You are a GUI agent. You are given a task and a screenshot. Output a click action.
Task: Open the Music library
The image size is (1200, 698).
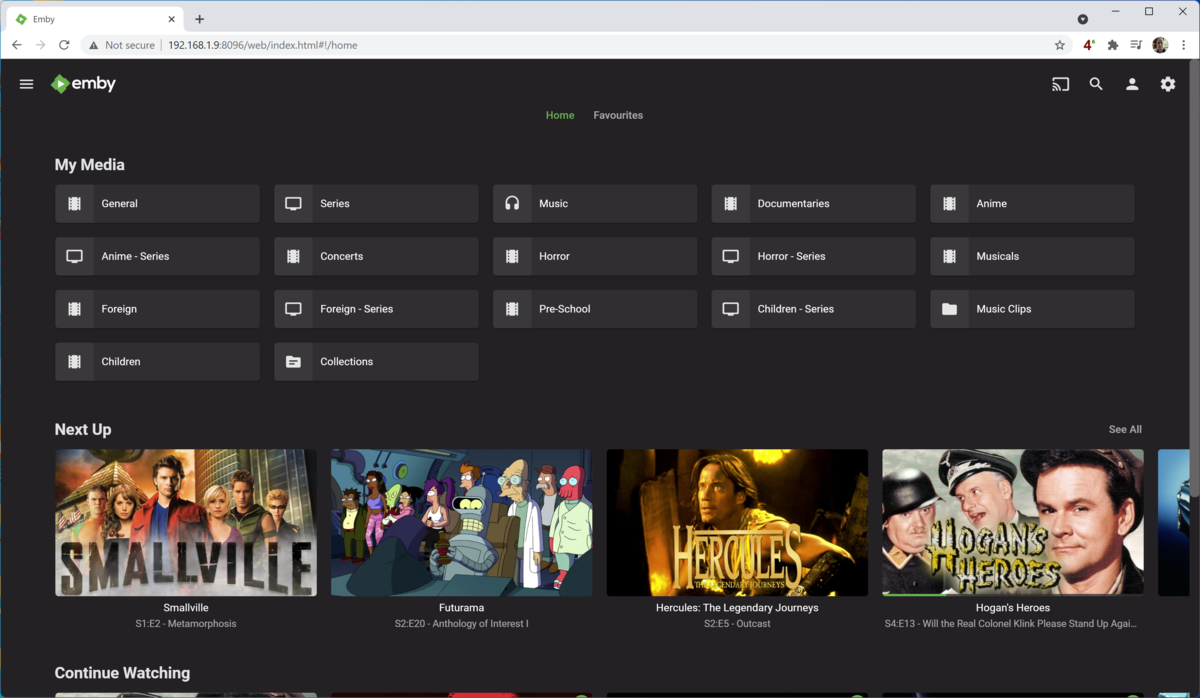tap(595, 204)
